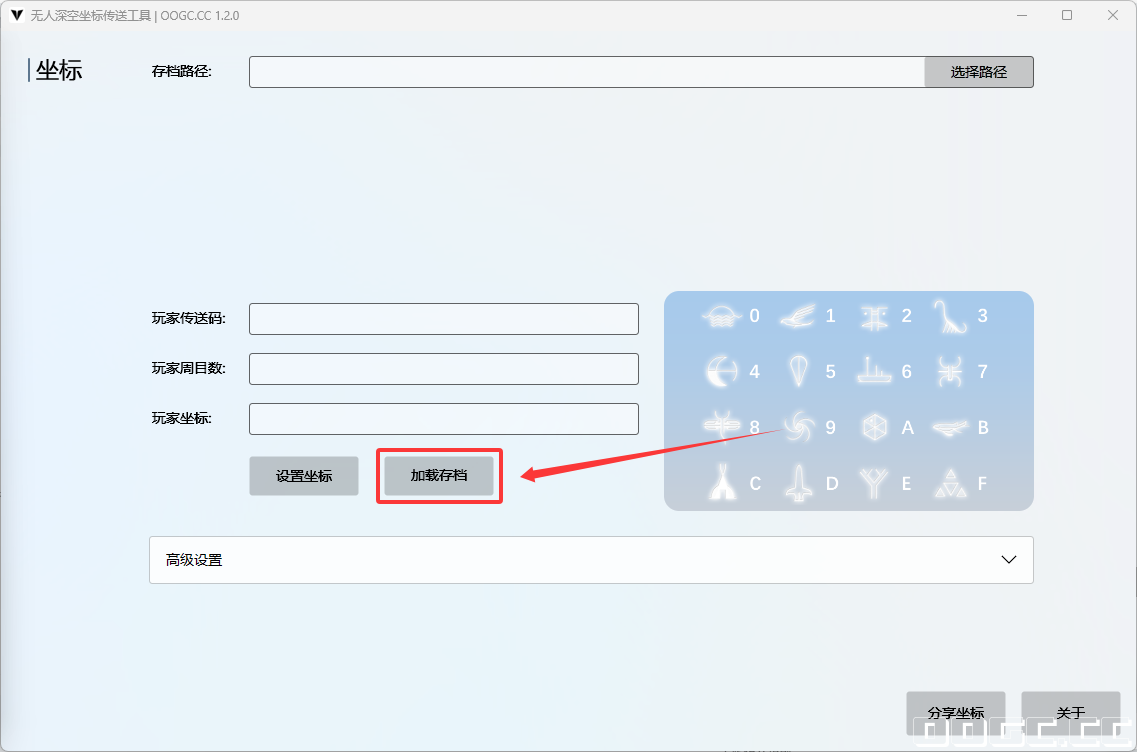This screenshot has width=1137, height=752.
Task: Pick the dinosaur glyph labeled 3
Action: coord(949,316)
